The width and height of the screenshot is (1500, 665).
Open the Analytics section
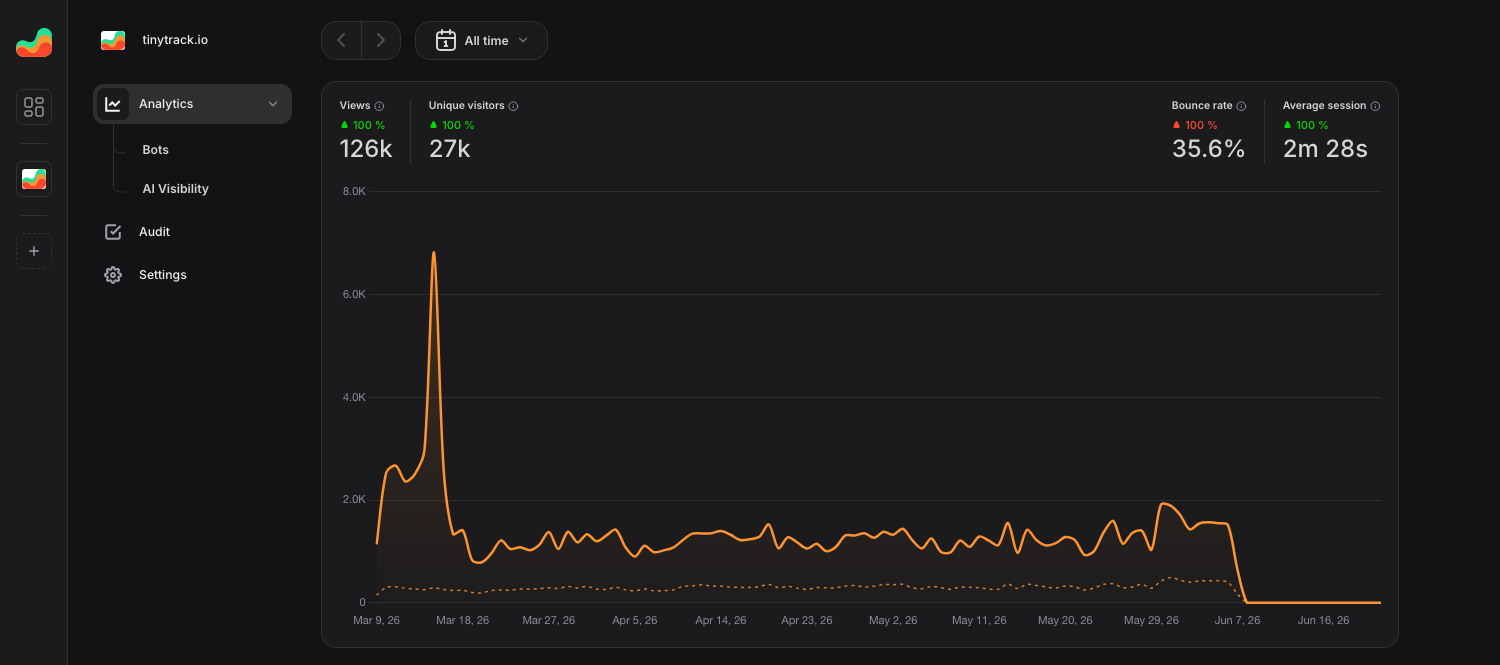point(192,104)
